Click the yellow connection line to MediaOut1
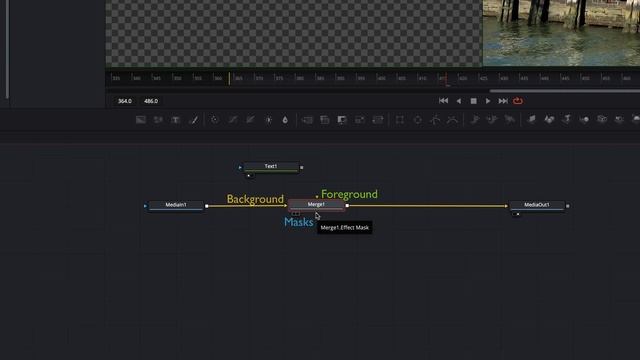Viewport: 640px width, 360px height. (428, 206)
